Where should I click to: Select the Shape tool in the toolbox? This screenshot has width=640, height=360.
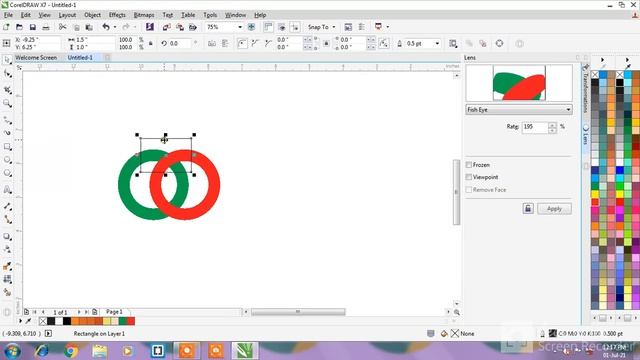tap(7, 74)
